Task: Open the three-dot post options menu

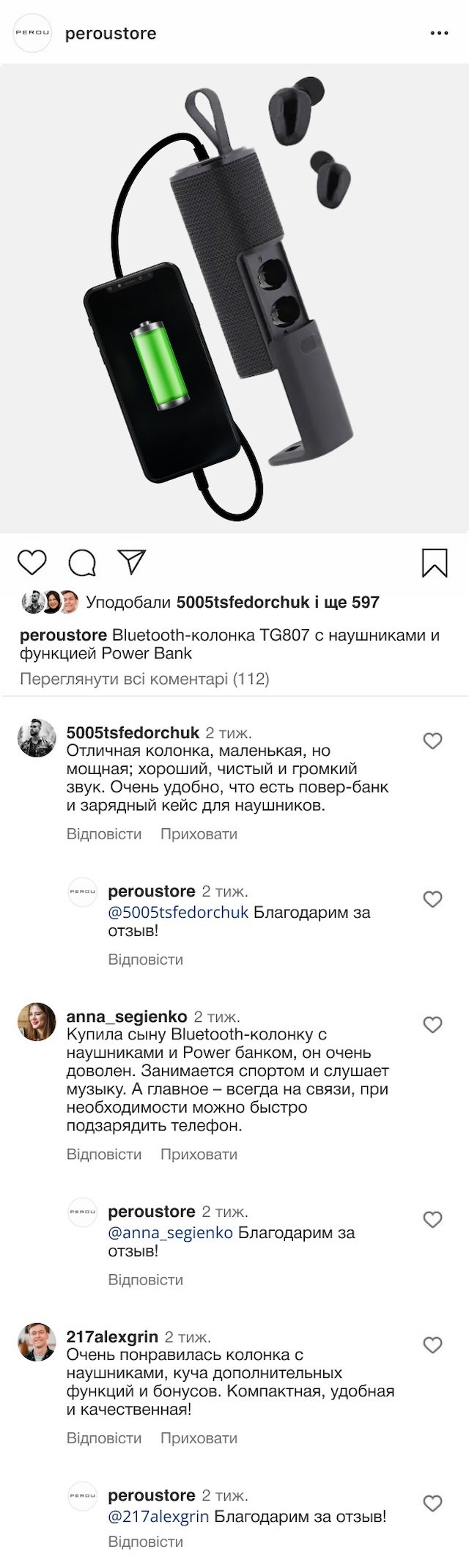Action: (x=439, y=34)
